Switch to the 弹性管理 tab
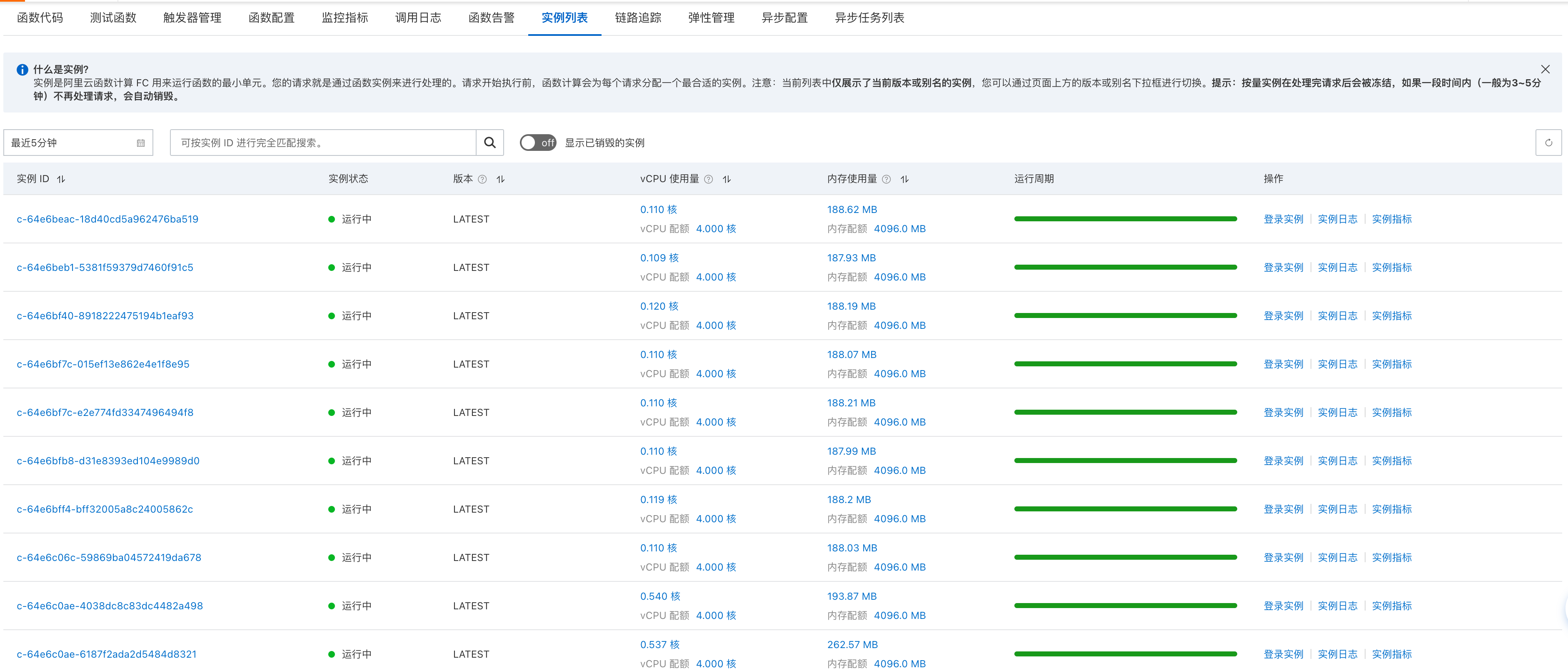The width and height of the screenshot is (1568, 671). click(711, 18)
